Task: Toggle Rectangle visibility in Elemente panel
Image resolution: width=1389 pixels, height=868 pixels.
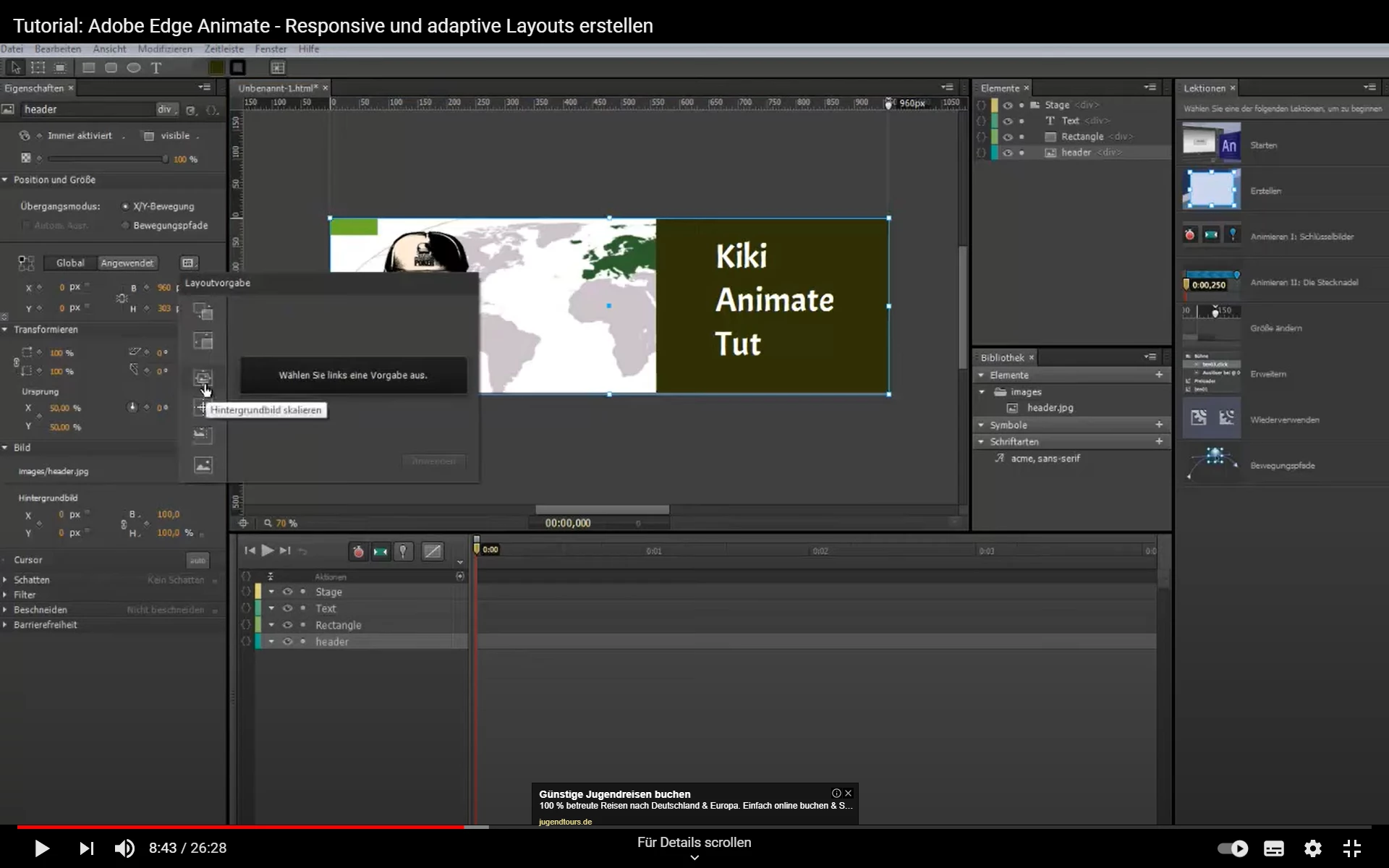Action: [x=1007, y=137]
